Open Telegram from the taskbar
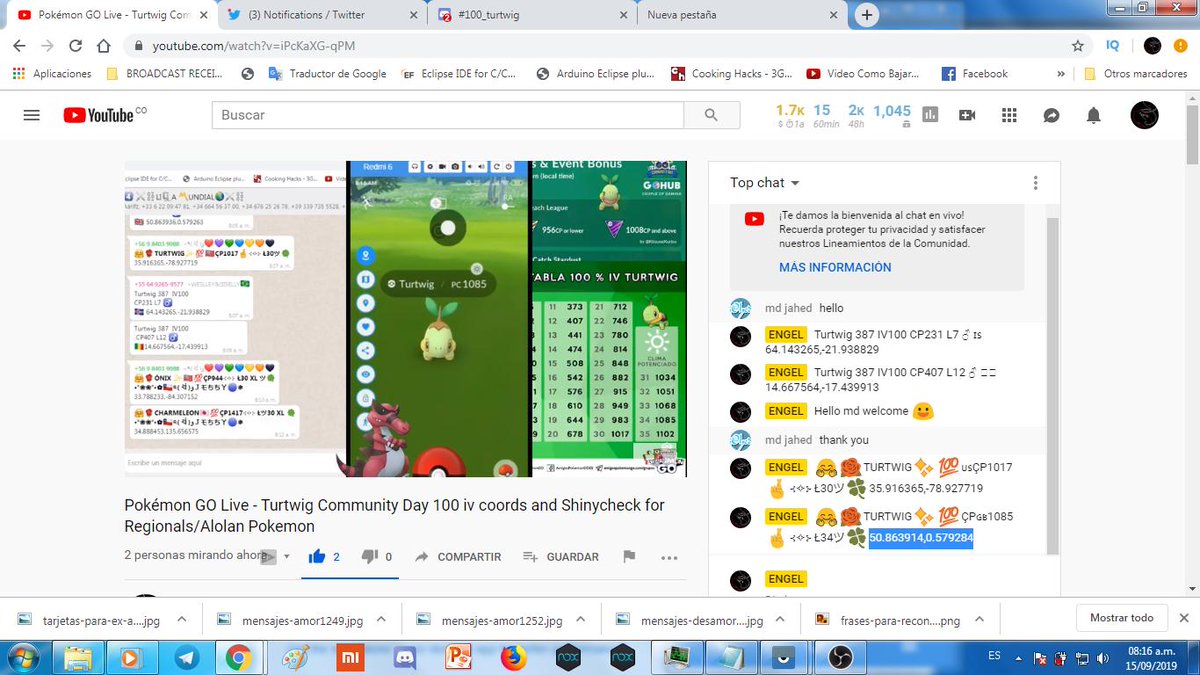 [x=185, y=657]
